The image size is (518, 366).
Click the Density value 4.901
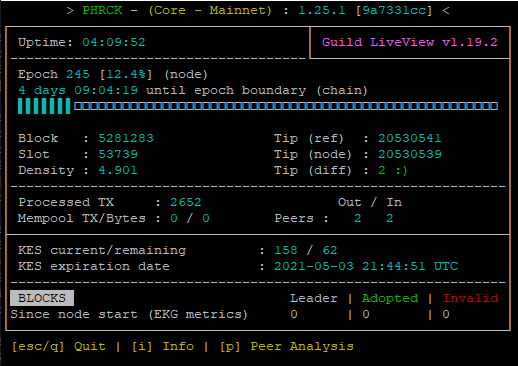118,170
